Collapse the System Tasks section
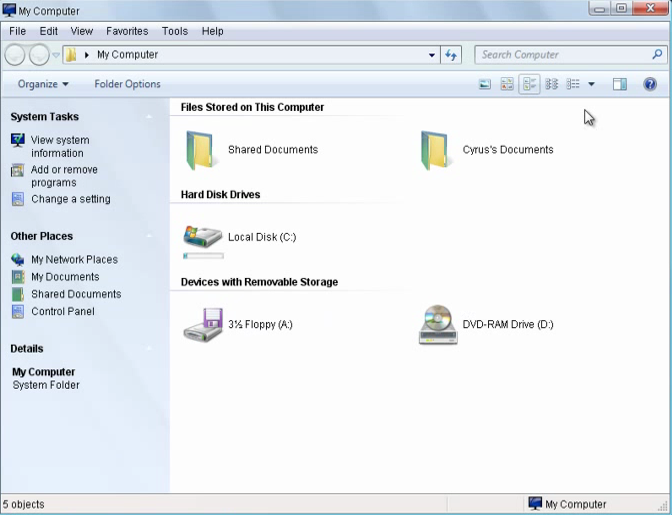This screenshot has height=515, width=672. pos(149,117)
